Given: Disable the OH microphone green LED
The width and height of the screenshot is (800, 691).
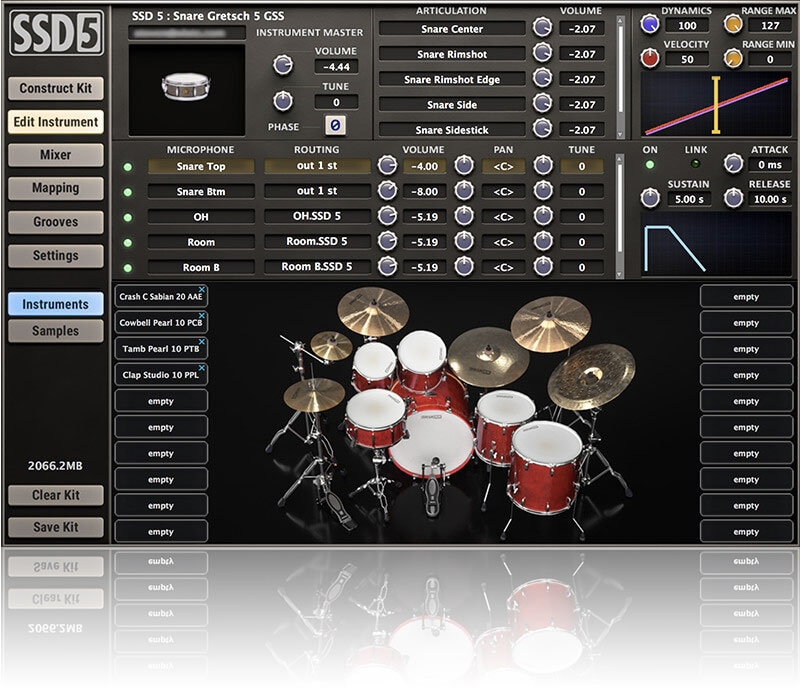Looking at the screenshot, I should pyautogui.click(x=127, y=217).
